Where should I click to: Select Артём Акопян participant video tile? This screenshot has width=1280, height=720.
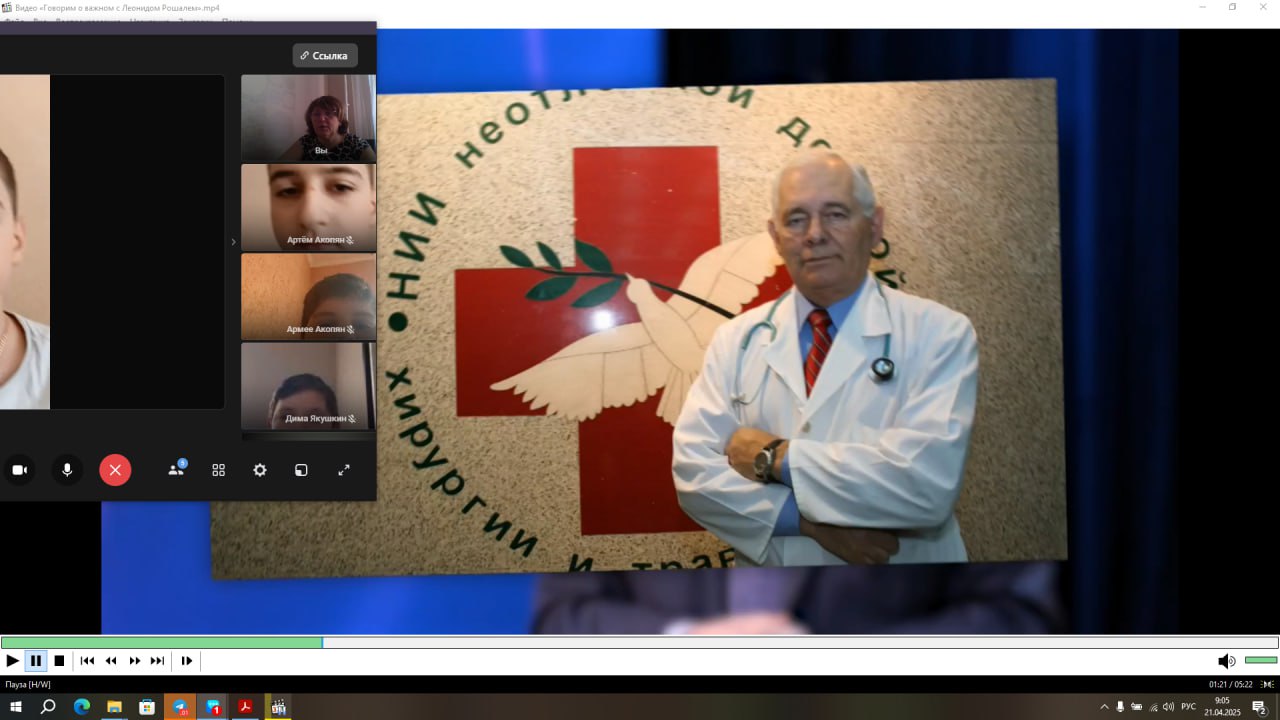pyautogui.click(x=309, y=207)
